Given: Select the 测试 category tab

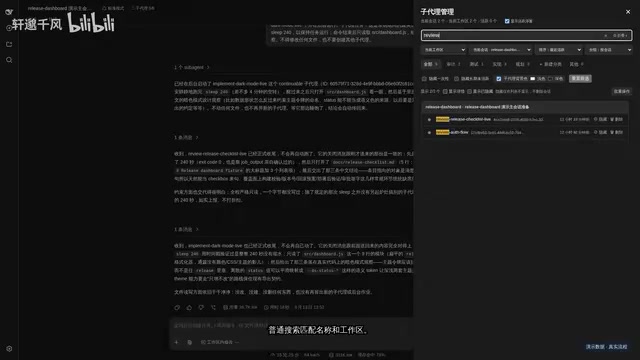Looking at the screenshot, I should point(476,64).
